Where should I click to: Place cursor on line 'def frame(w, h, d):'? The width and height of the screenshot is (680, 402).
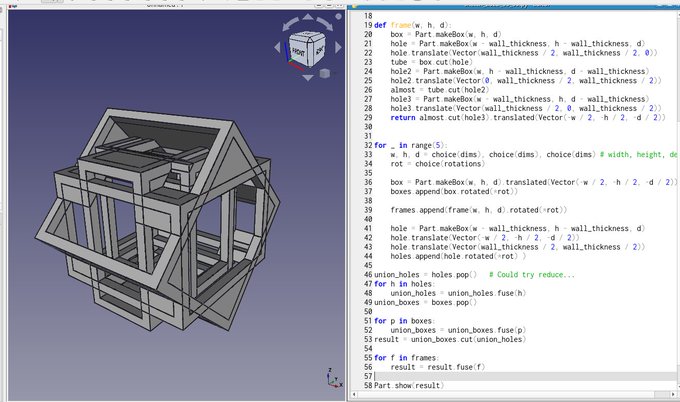click(412, 25)
